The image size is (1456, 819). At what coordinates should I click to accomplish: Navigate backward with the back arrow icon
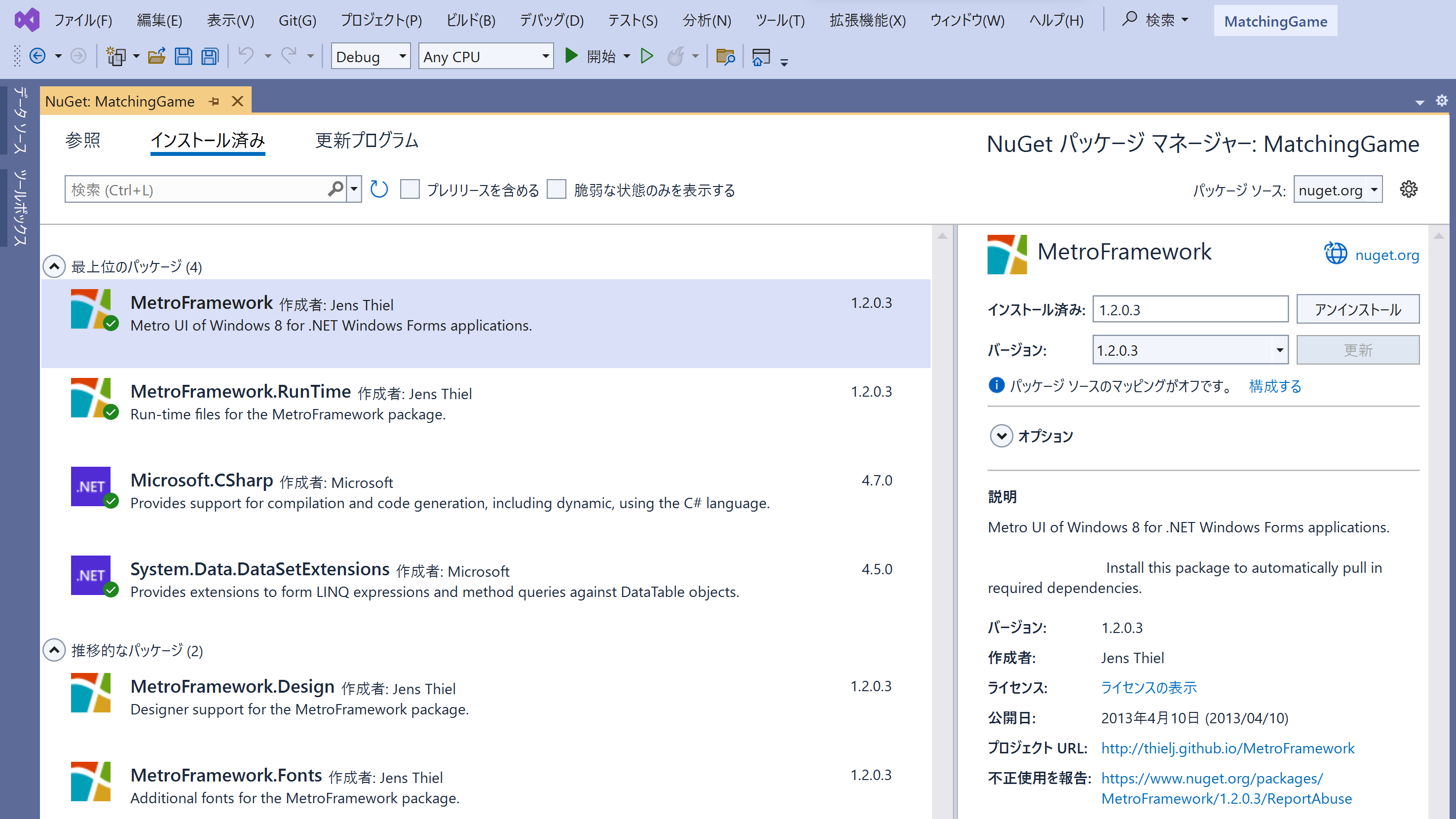coord(37,56)
